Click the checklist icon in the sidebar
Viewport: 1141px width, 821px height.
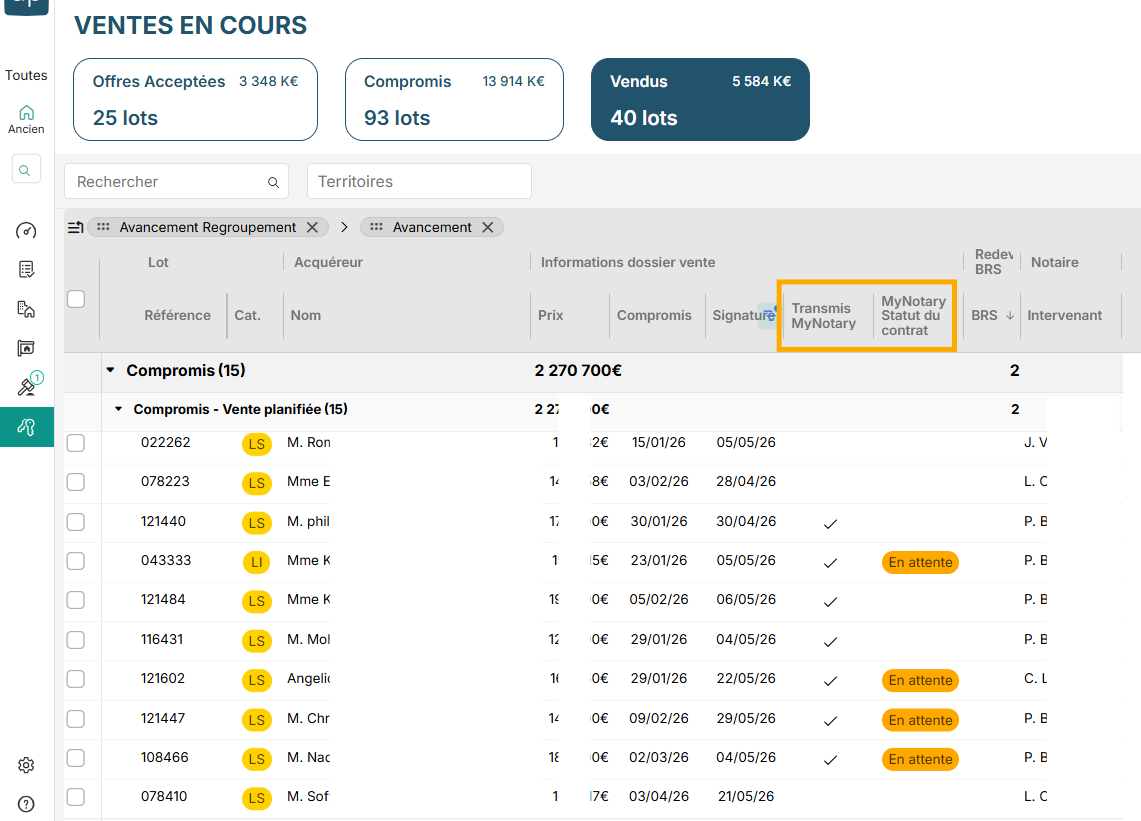(x=27, y=269)
